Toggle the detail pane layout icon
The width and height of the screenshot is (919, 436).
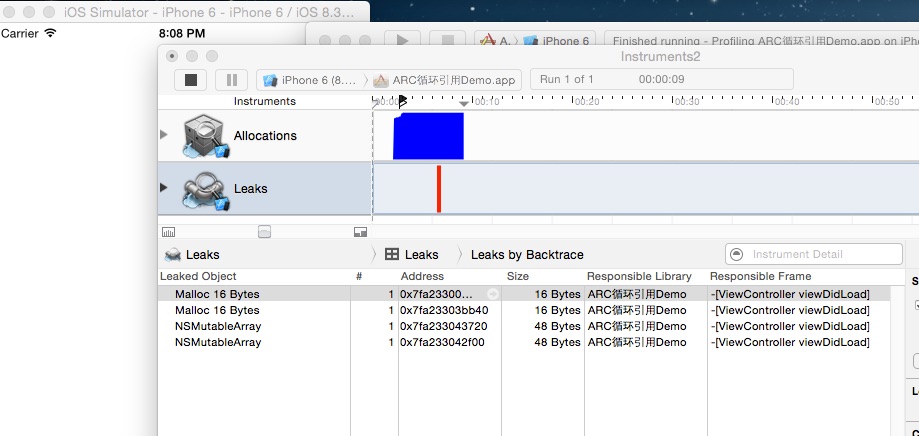pos(360,232)
